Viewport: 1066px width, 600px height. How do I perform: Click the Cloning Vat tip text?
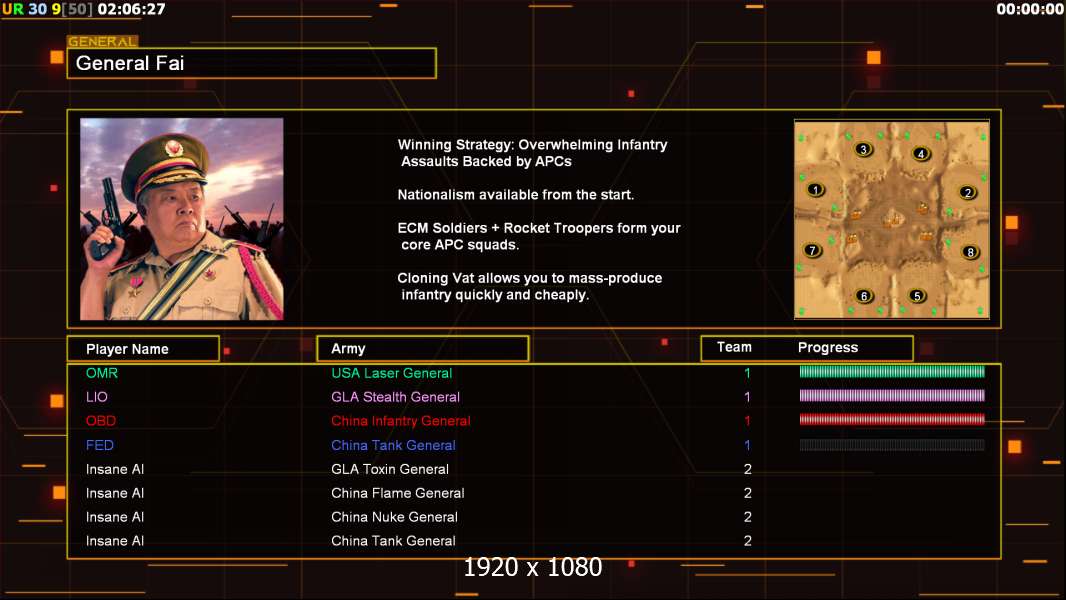pos(530,286)
